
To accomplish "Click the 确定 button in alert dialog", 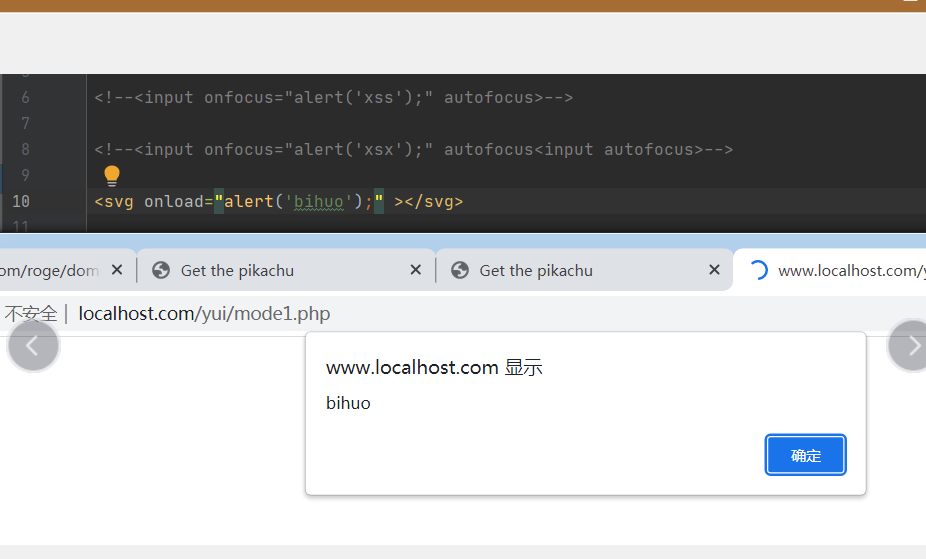I will pyautogui.click(x=805, y=455).
